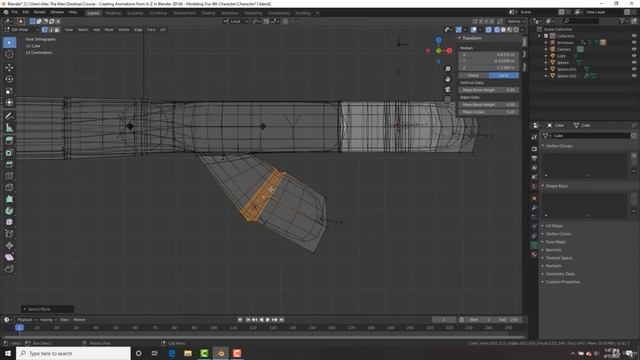Select the Spin tool
640x360 pixels.
(x=9, y=211)
